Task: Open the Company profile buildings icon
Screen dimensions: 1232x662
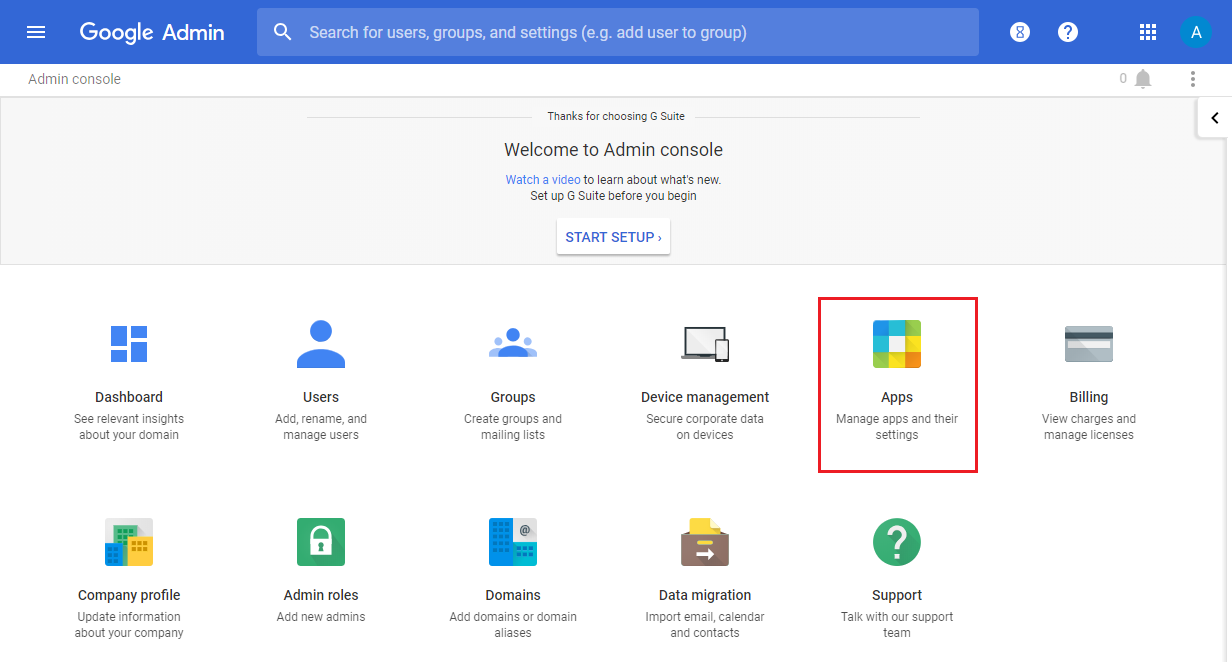Action: click(129, 542)
